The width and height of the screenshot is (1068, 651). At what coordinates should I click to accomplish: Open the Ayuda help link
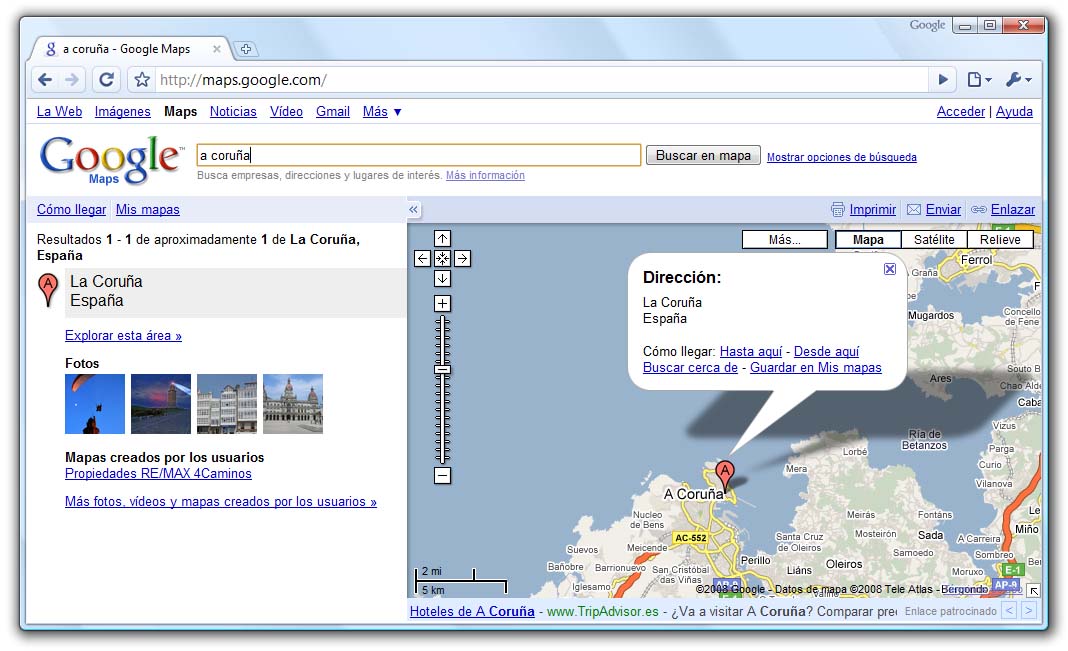[1014, 112]
